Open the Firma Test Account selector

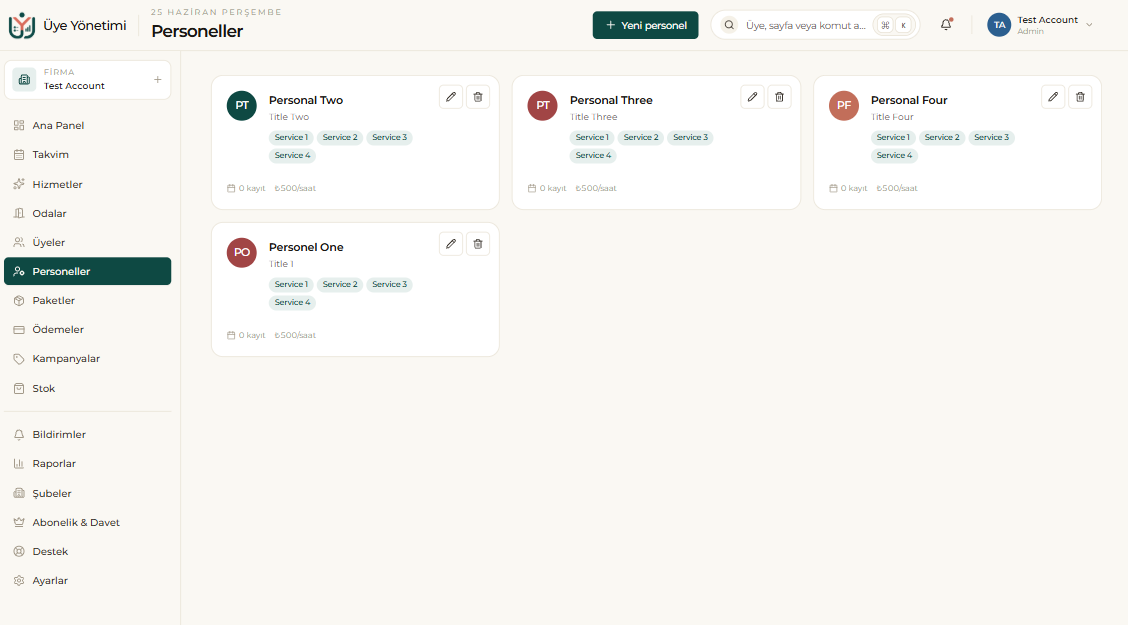pyautogui.click(x=88, y=79)
